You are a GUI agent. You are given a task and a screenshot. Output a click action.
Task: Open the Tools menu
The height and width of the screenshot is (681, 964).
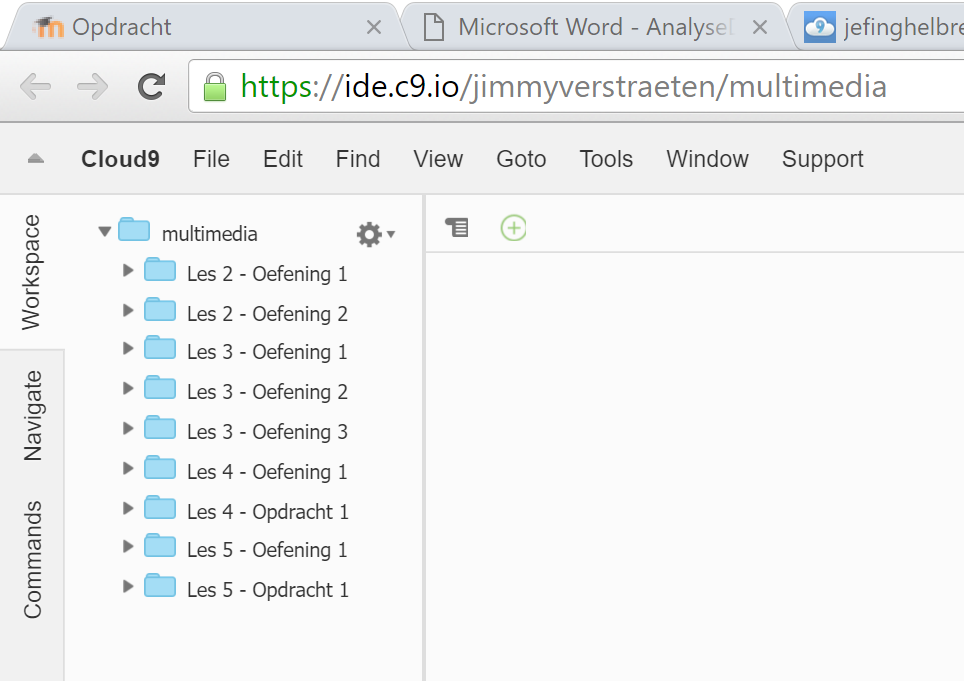[x=606, y=159]
